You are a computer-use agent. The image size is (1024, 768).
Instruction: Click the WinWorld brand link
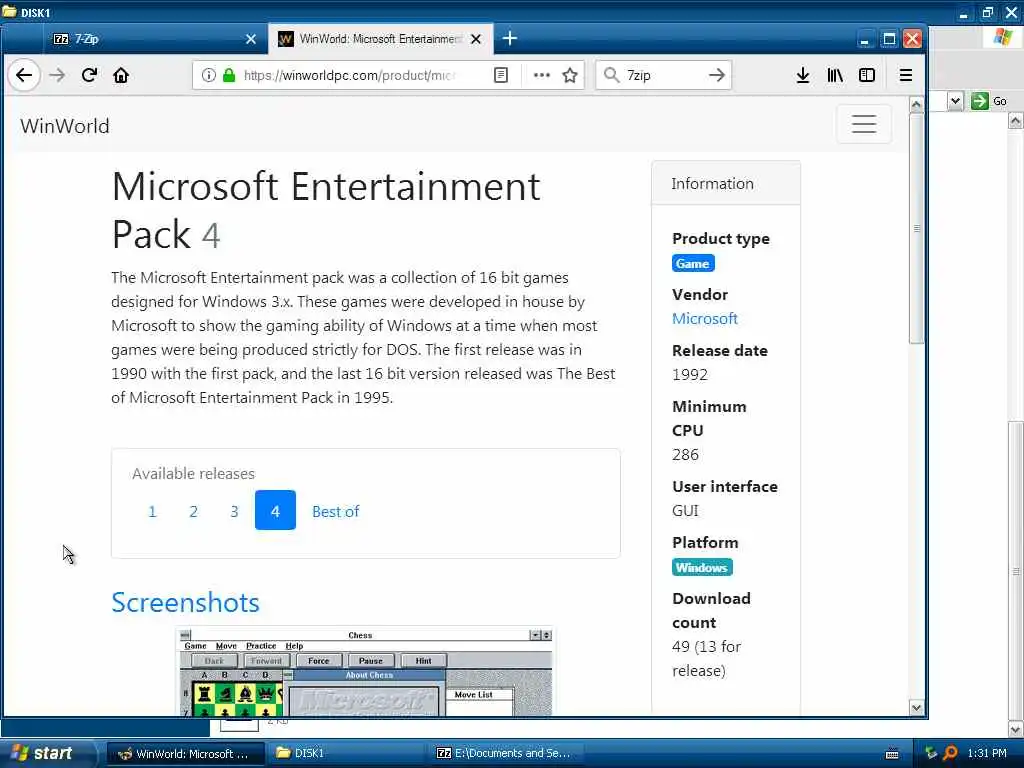[65, 125]
